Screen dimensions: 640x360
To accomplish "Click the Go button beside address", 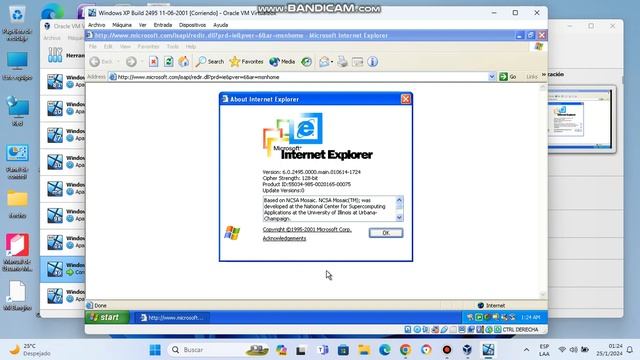I will [508, 77].
